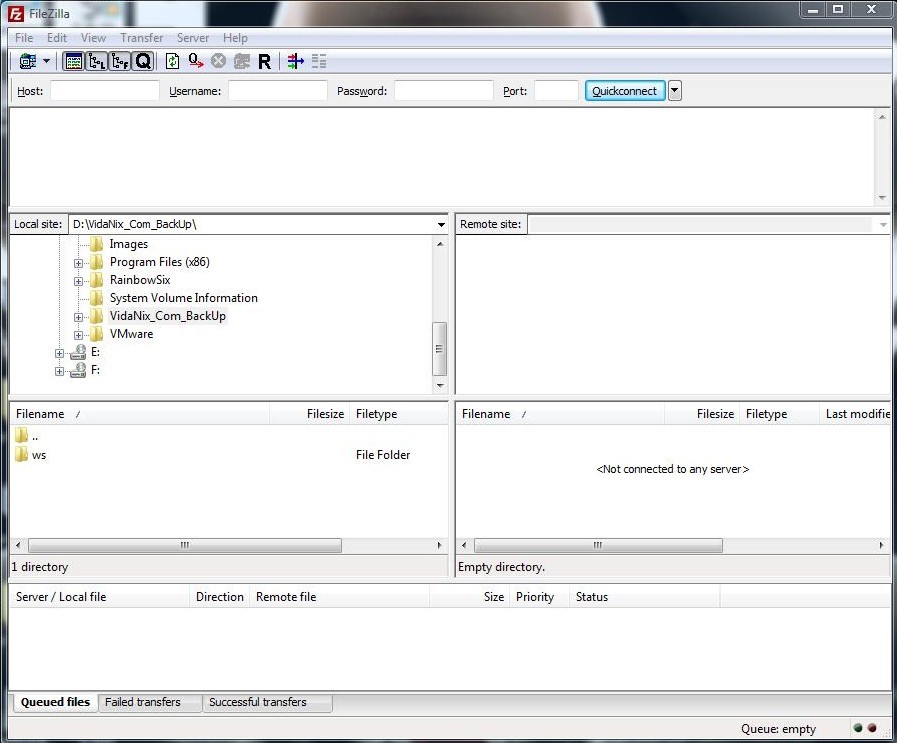Screen dimensions: 897x743
Task: Open the Transfer menu
Action: click(141, 38)
